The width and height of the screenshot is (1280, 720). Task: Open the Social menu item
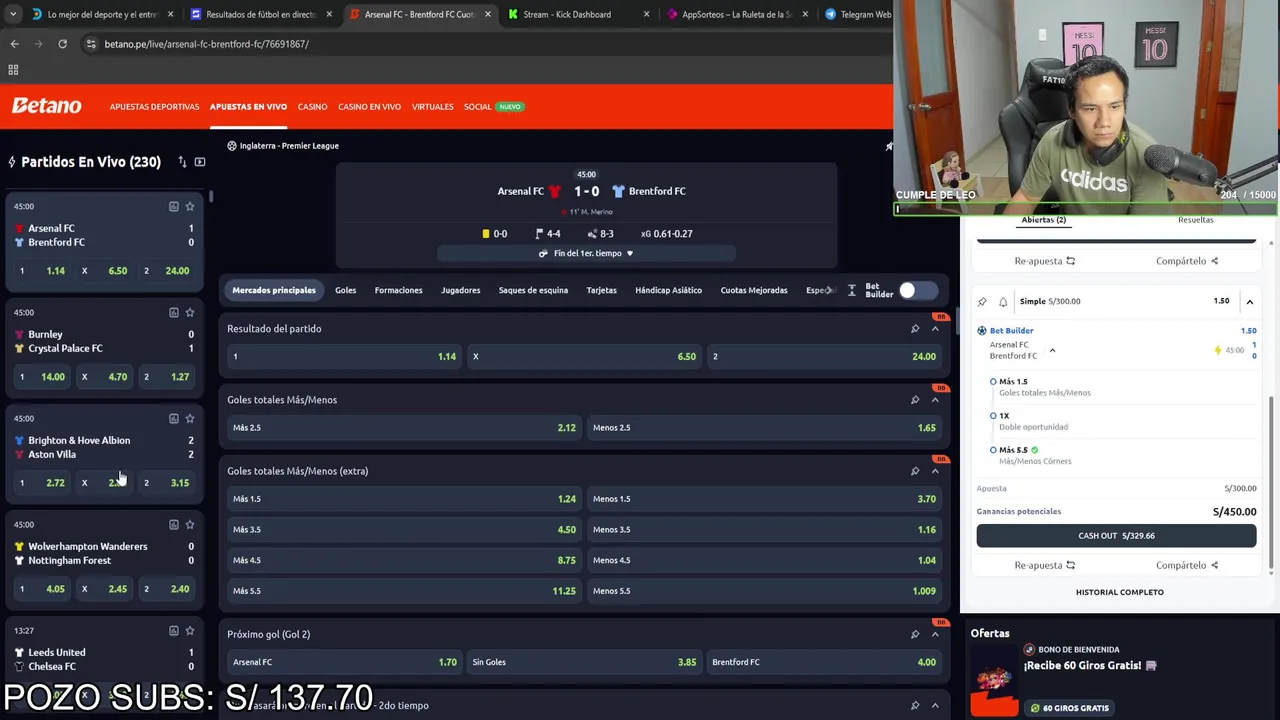tap(478, 106)
